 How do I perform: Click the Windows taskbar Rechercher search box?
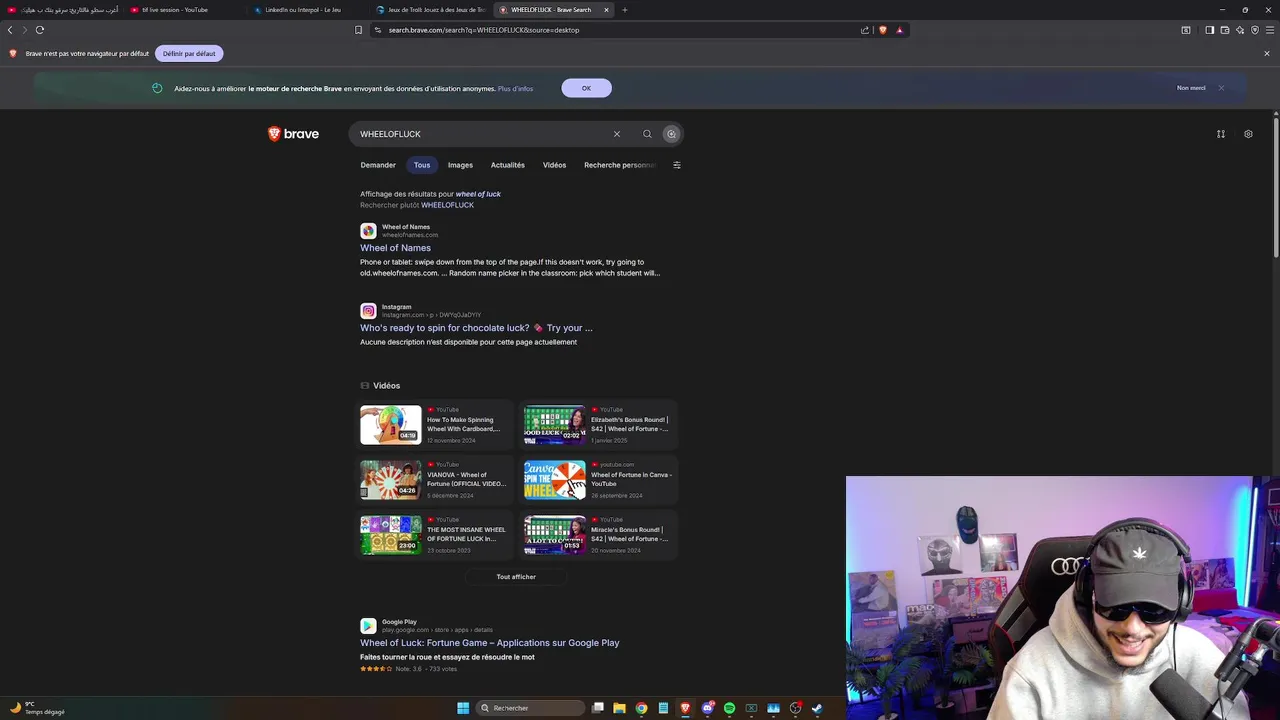[x=530, y=708]
